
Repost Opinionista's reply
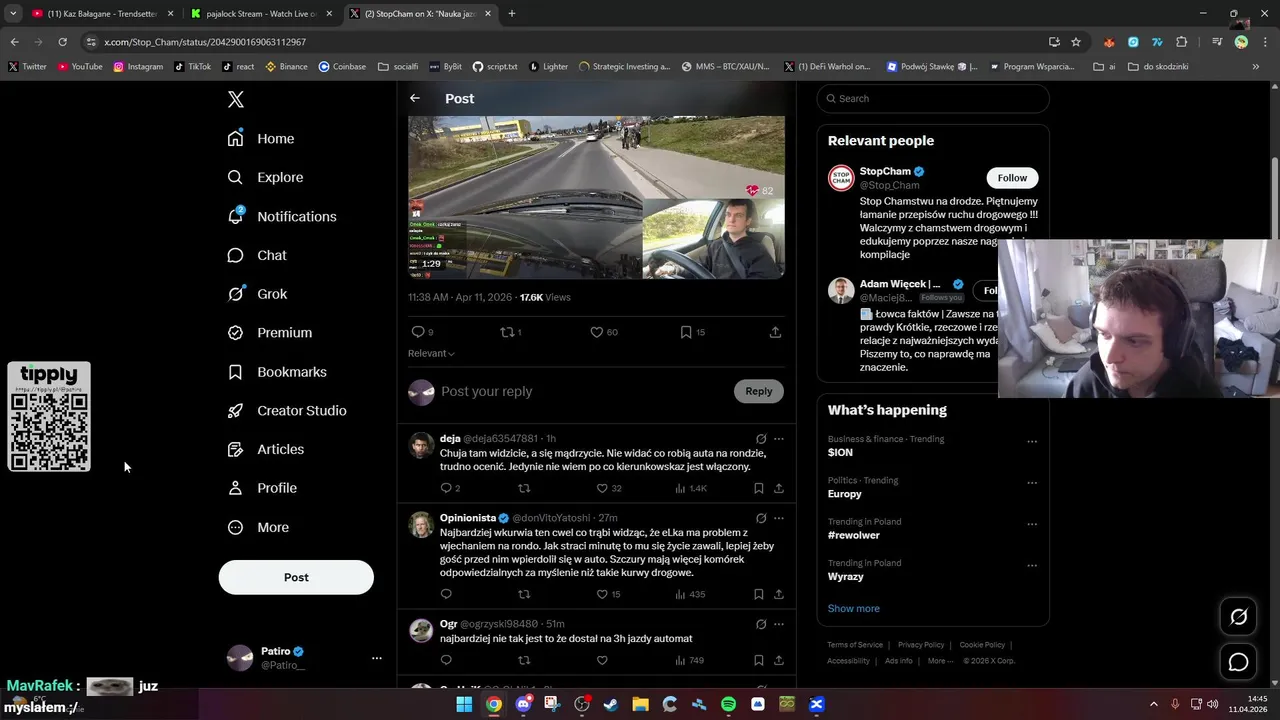coord(524,594)
